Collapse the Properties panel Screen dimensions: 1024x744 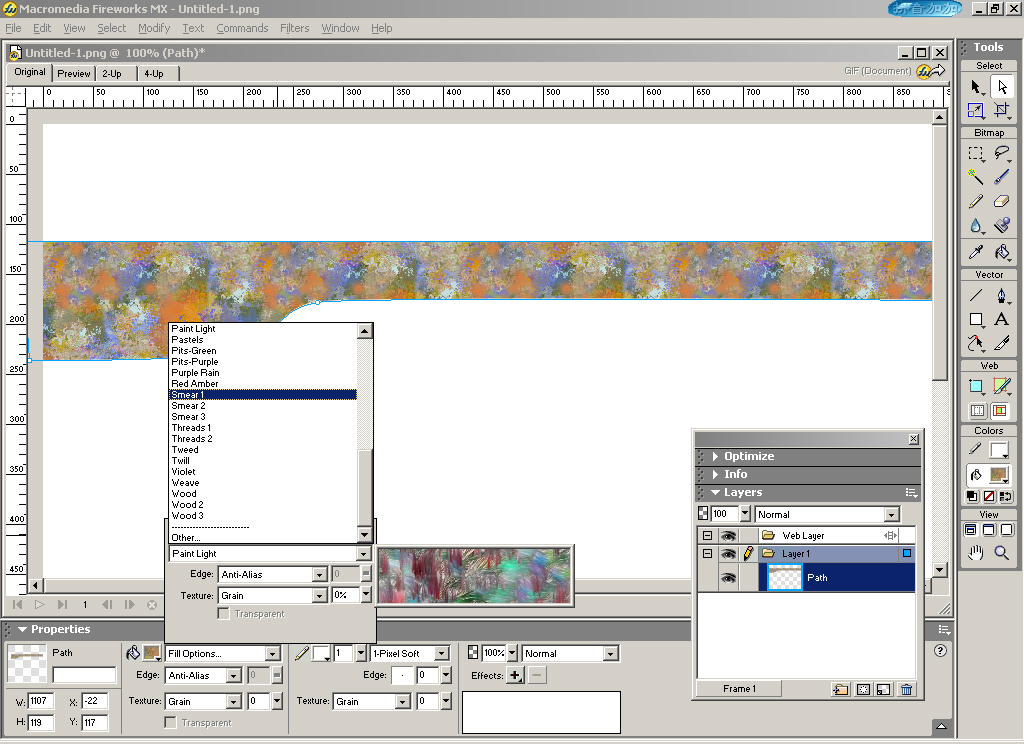click(x=22, y=629)
